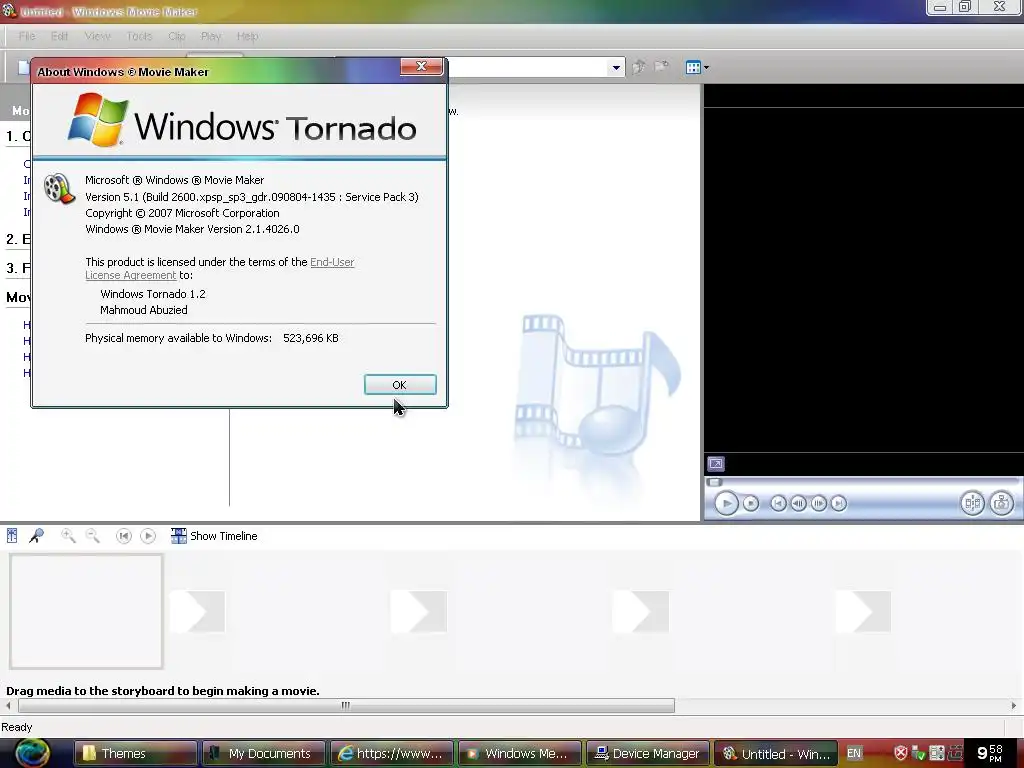Screen dimensions: 1024x768
Task: Click the Start orb button
Action: [32, 753]
